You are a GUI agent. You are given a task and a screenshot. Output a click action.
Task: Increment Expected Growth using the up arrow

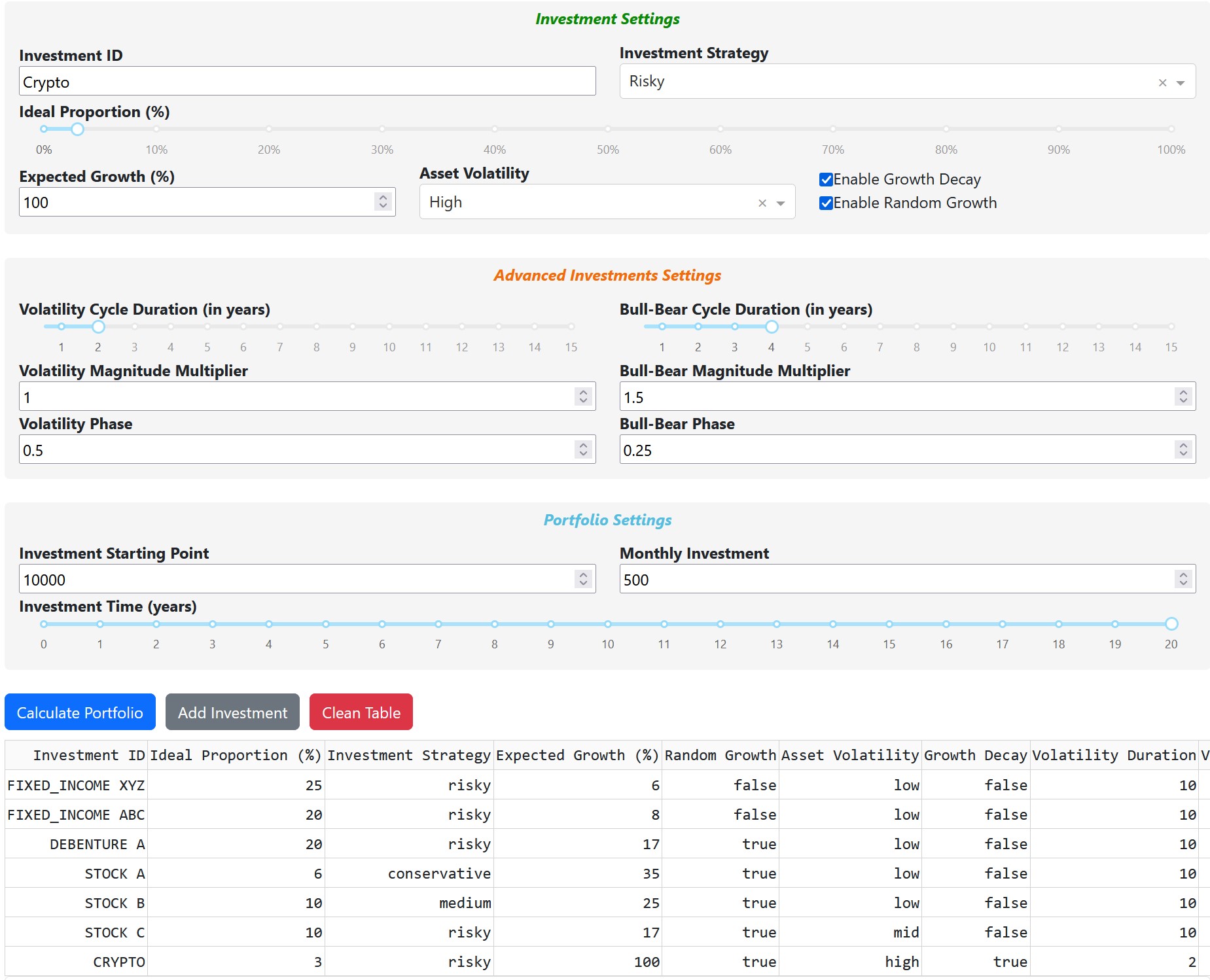[383, 197]
